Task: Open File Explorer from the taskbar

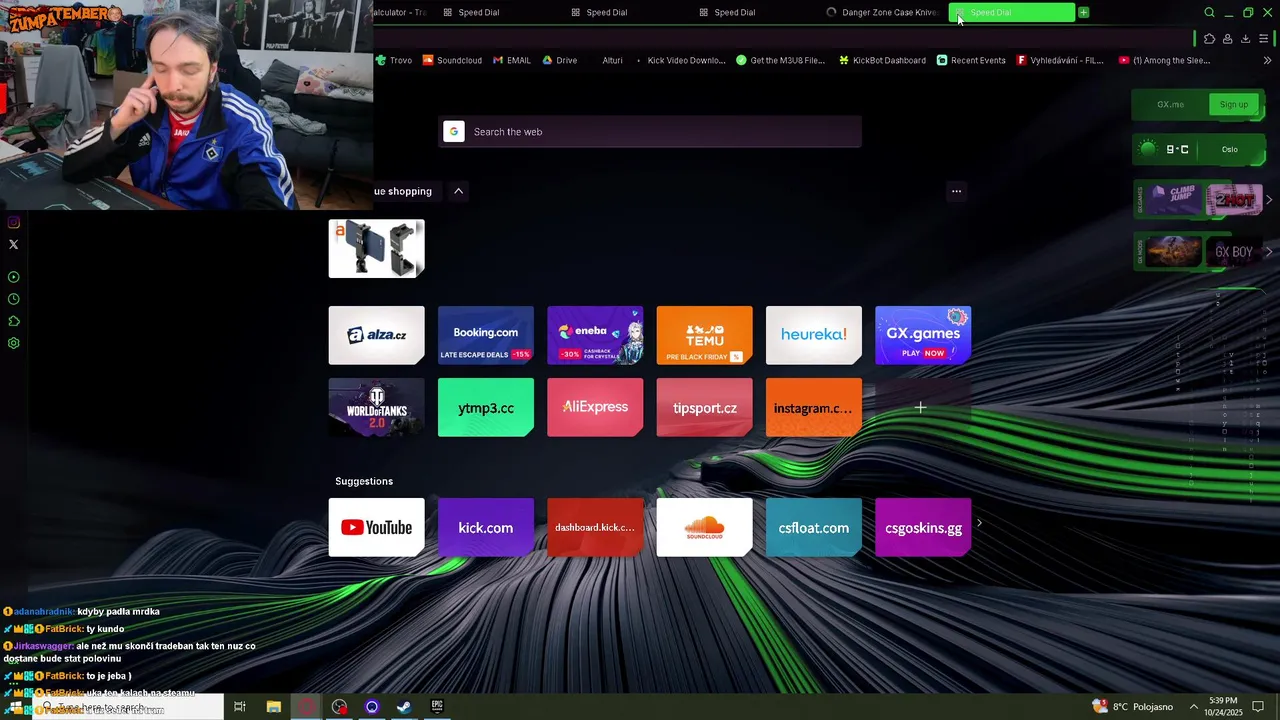Action: pyautogui.click(x=273, y=707)
